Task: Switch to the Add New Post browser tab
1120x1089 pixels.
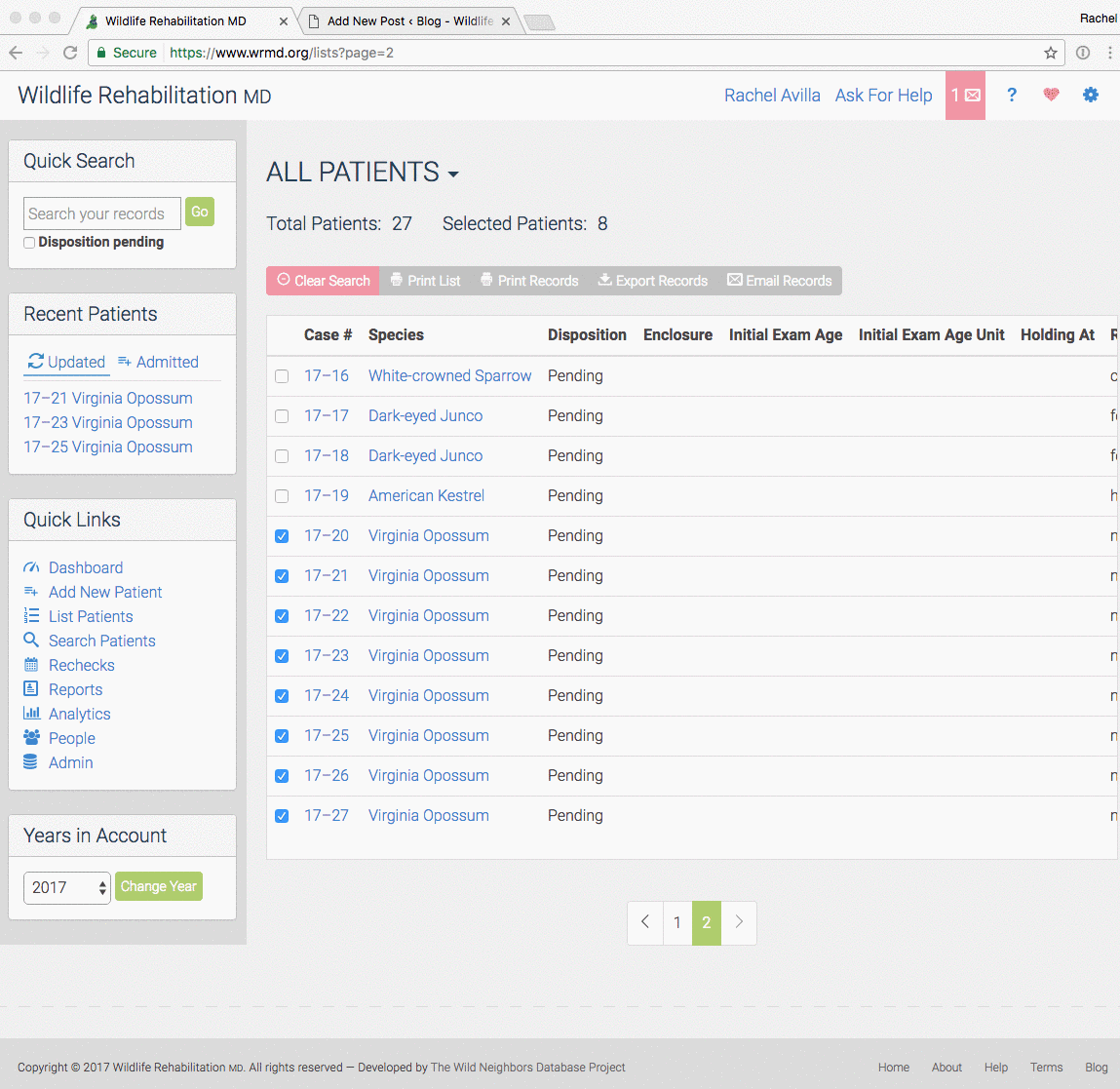Action: point(409,20)
